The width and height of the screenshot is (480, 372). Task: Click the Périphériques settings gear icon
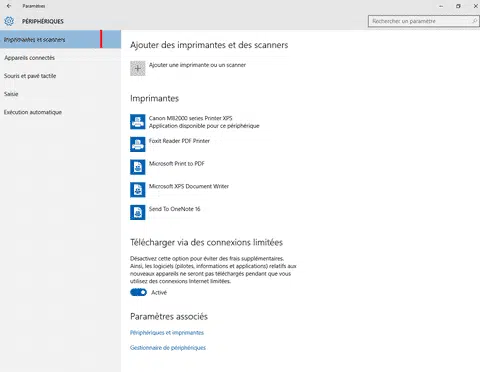coord(9,21)
